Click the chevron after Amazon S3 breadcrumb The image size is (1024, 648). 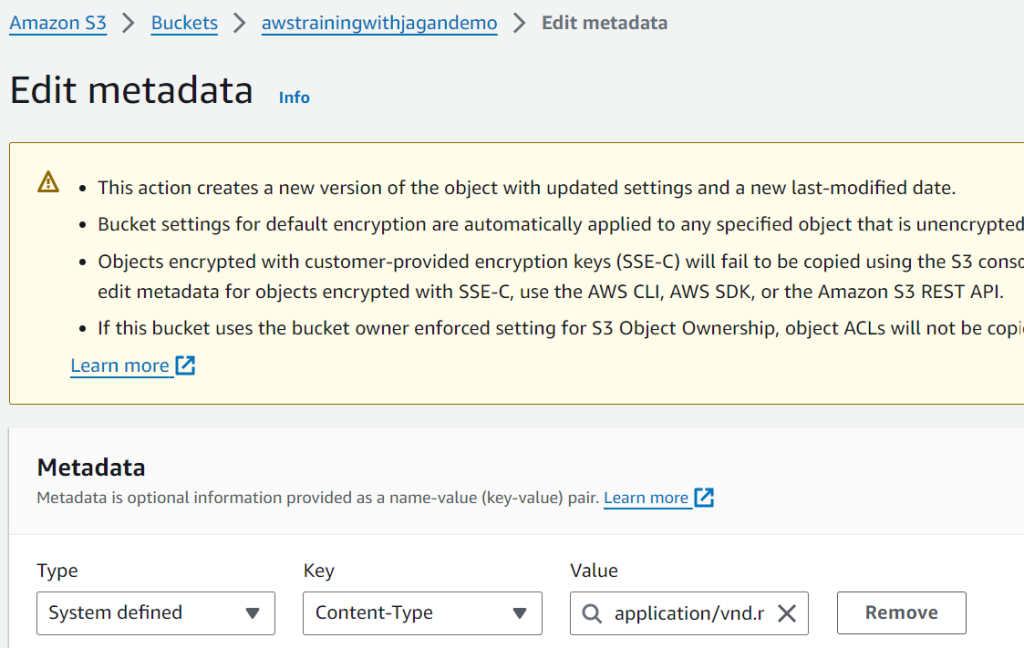click(128, 23)
